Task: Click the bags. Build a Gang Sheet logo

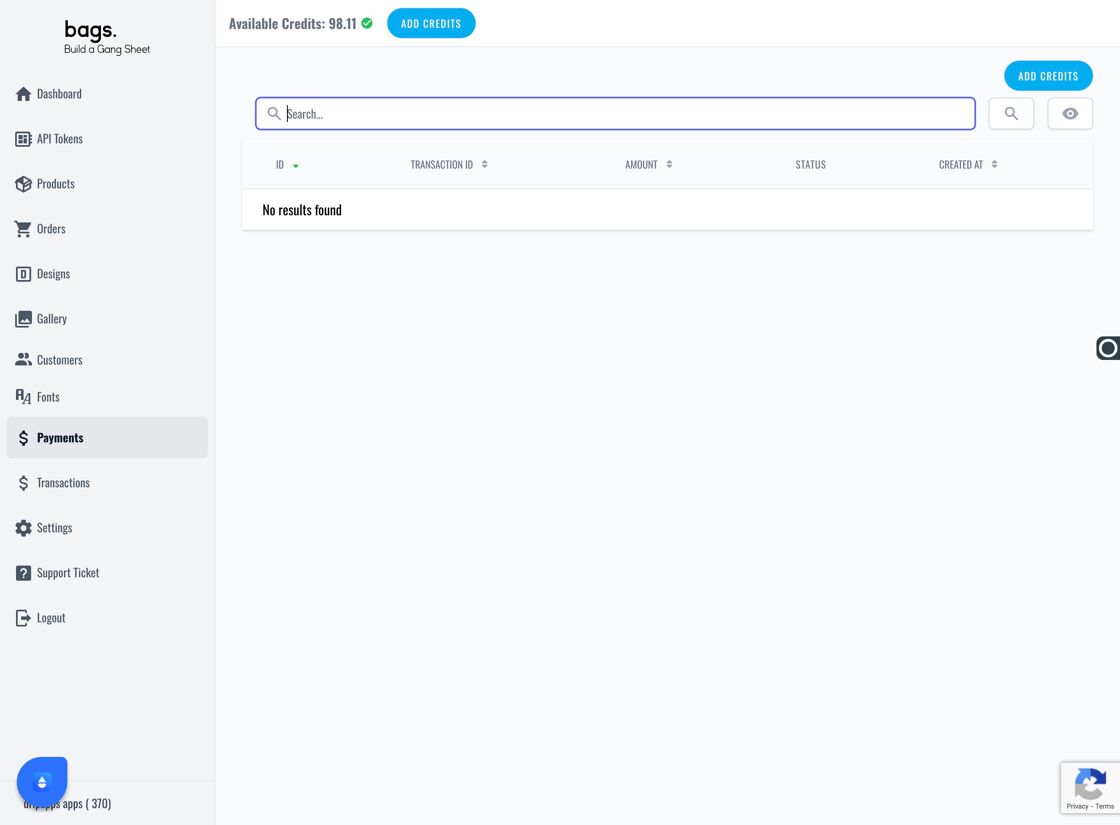Action: [x=107, y=37]
